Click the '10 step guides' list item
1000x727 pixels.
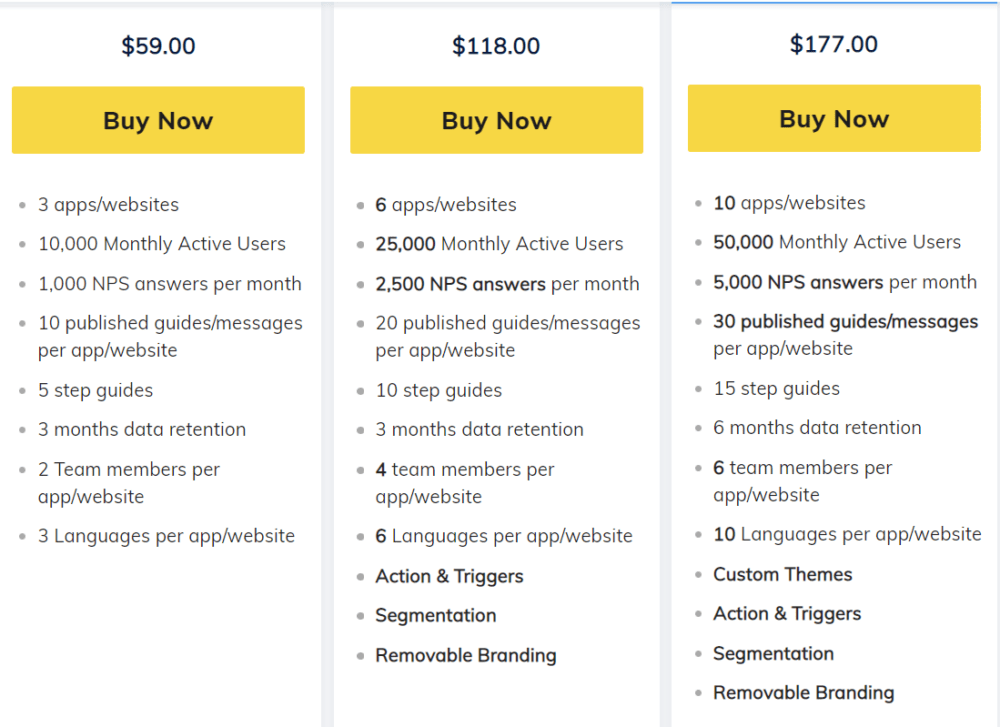(439, 390)
